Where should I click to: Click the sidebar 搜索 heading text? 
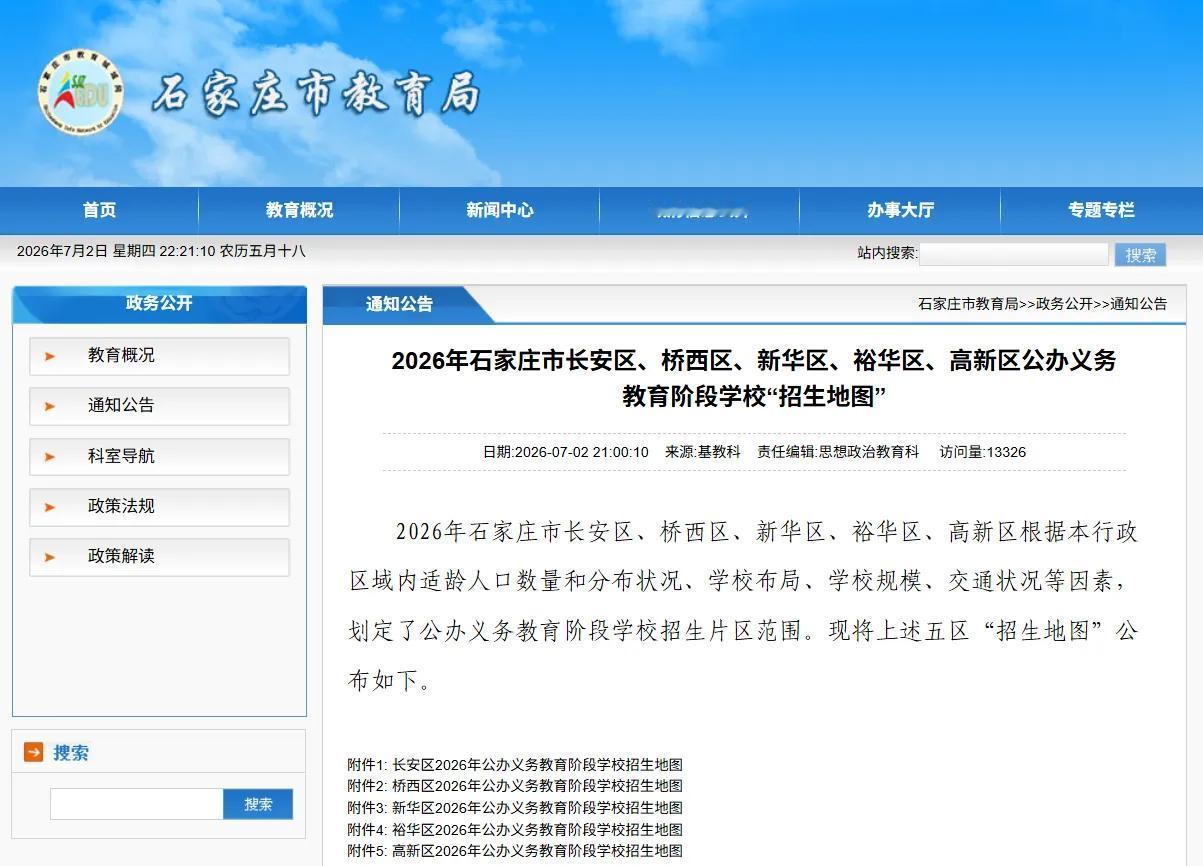[x=71, y=753]
